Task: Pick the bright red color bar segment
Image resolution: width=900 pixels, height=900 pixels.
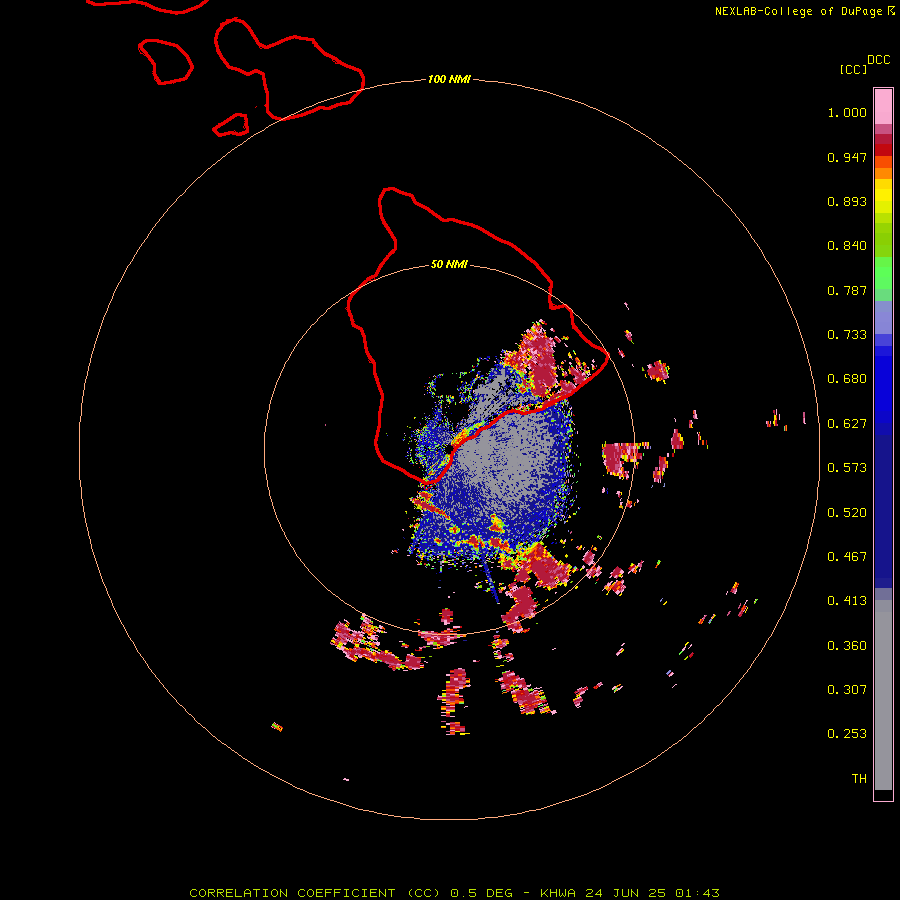Action: (883, 150)
